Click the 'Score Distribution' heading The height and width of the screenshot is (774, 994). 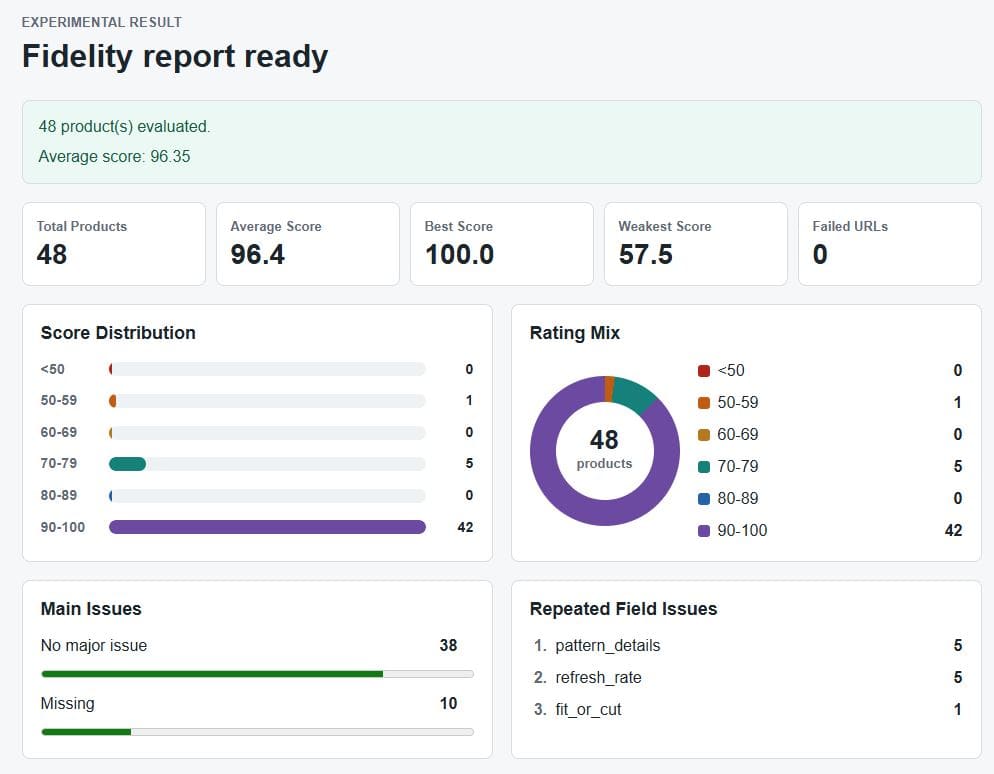coord(118,333)
